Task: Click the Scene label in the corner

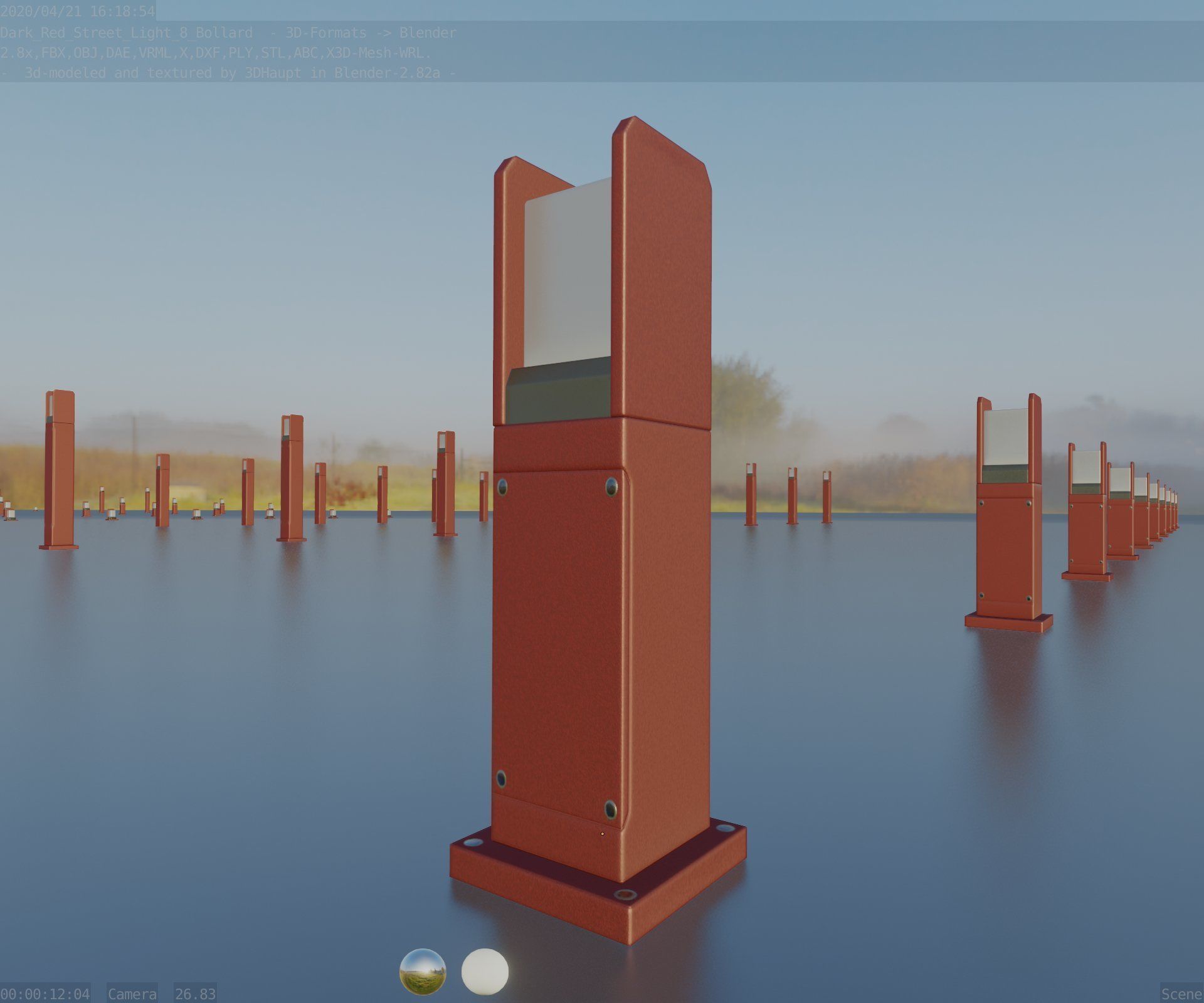Action: click(1181, 994)
